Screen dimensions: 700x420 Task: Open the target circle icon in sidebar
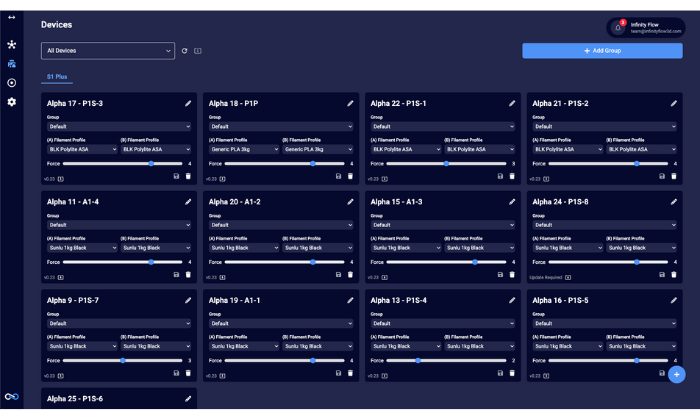[12, 83]
